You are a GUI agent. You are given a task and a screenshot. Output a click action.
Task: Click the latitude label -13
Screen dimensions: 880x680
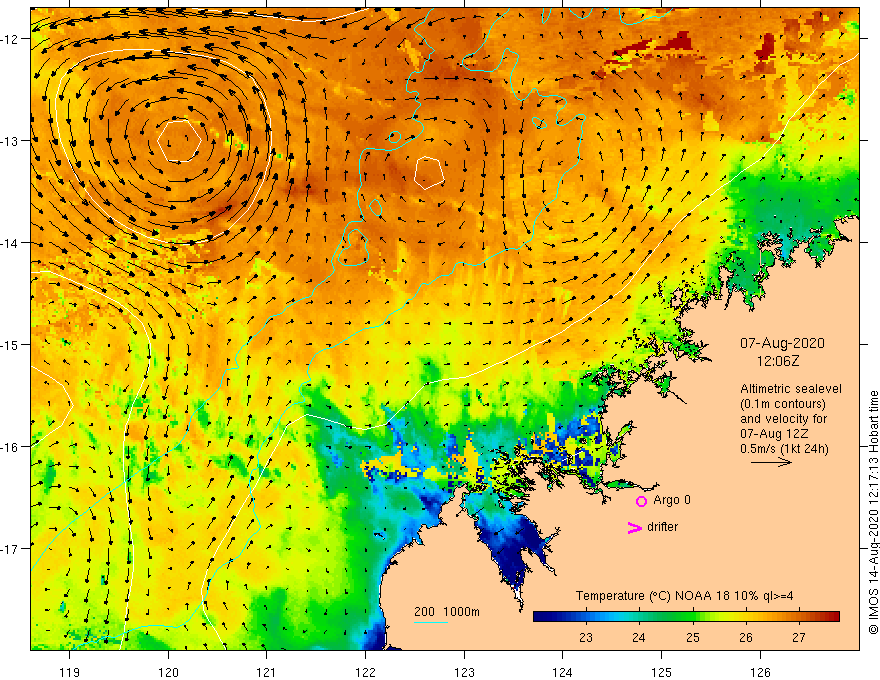coord(11,141)
